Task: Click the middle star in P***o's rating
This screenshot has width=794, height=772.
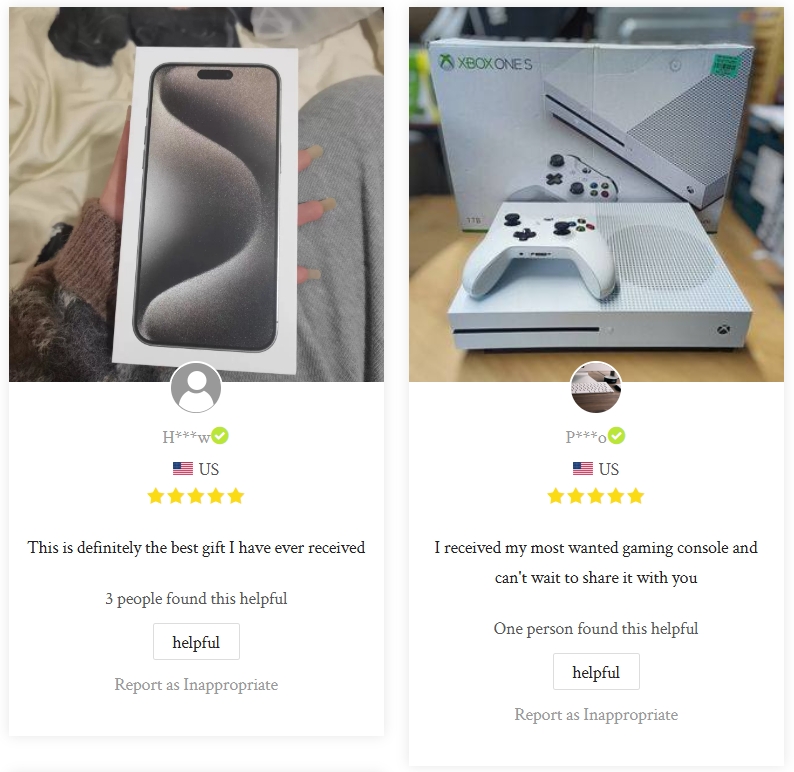Action: pyautogui.click(x=596, y=496)
